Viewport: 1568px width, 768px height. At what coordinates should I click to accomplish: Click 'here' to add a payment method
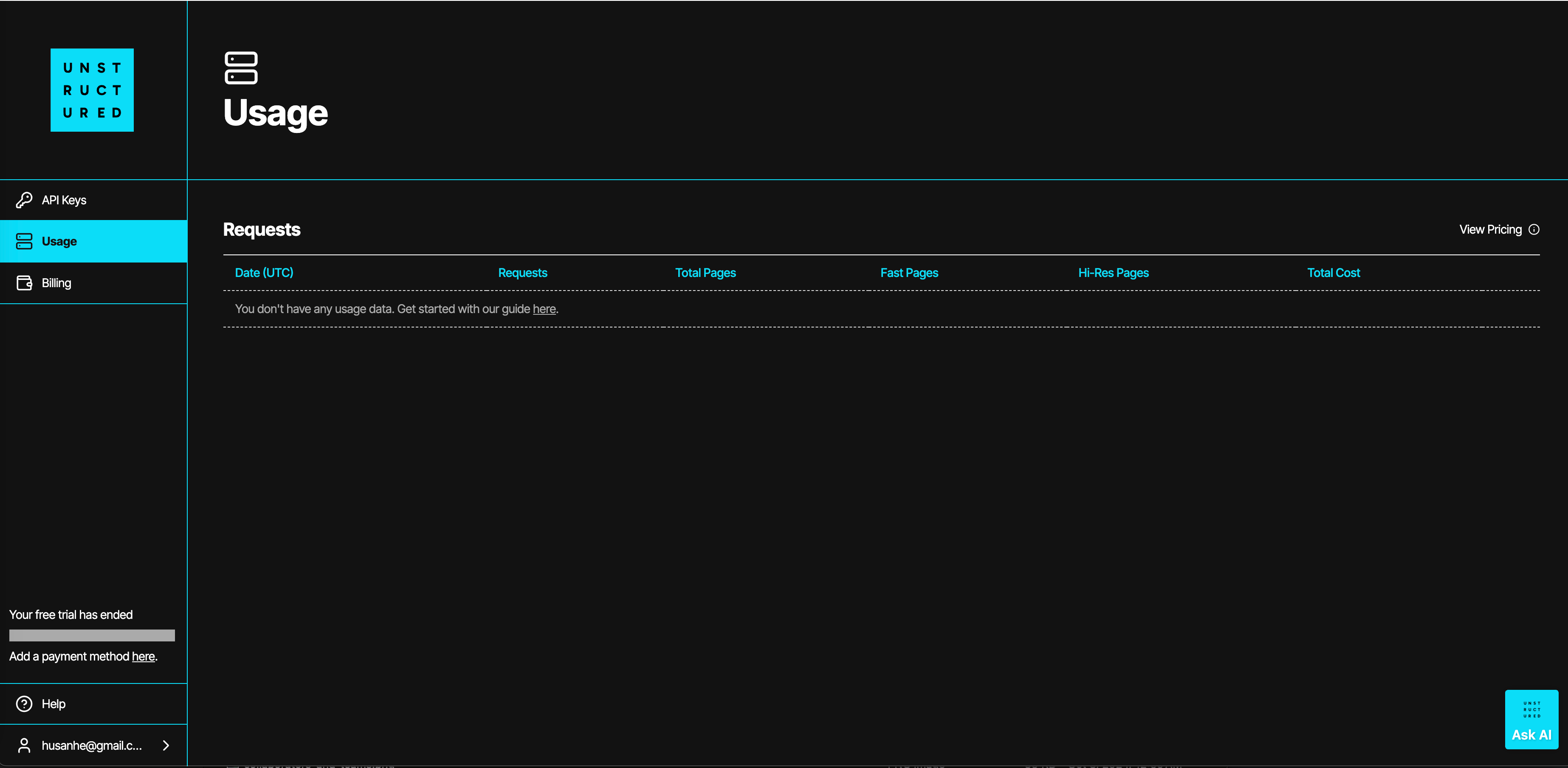(143, 656)
